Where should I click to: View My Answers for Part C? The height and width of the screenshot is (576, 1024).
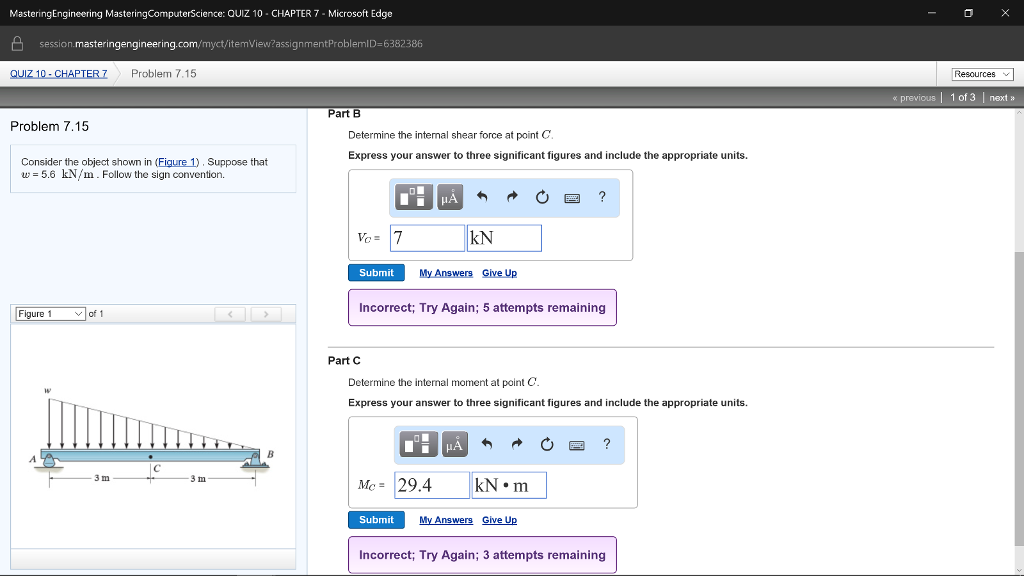[x=445, y=520]
